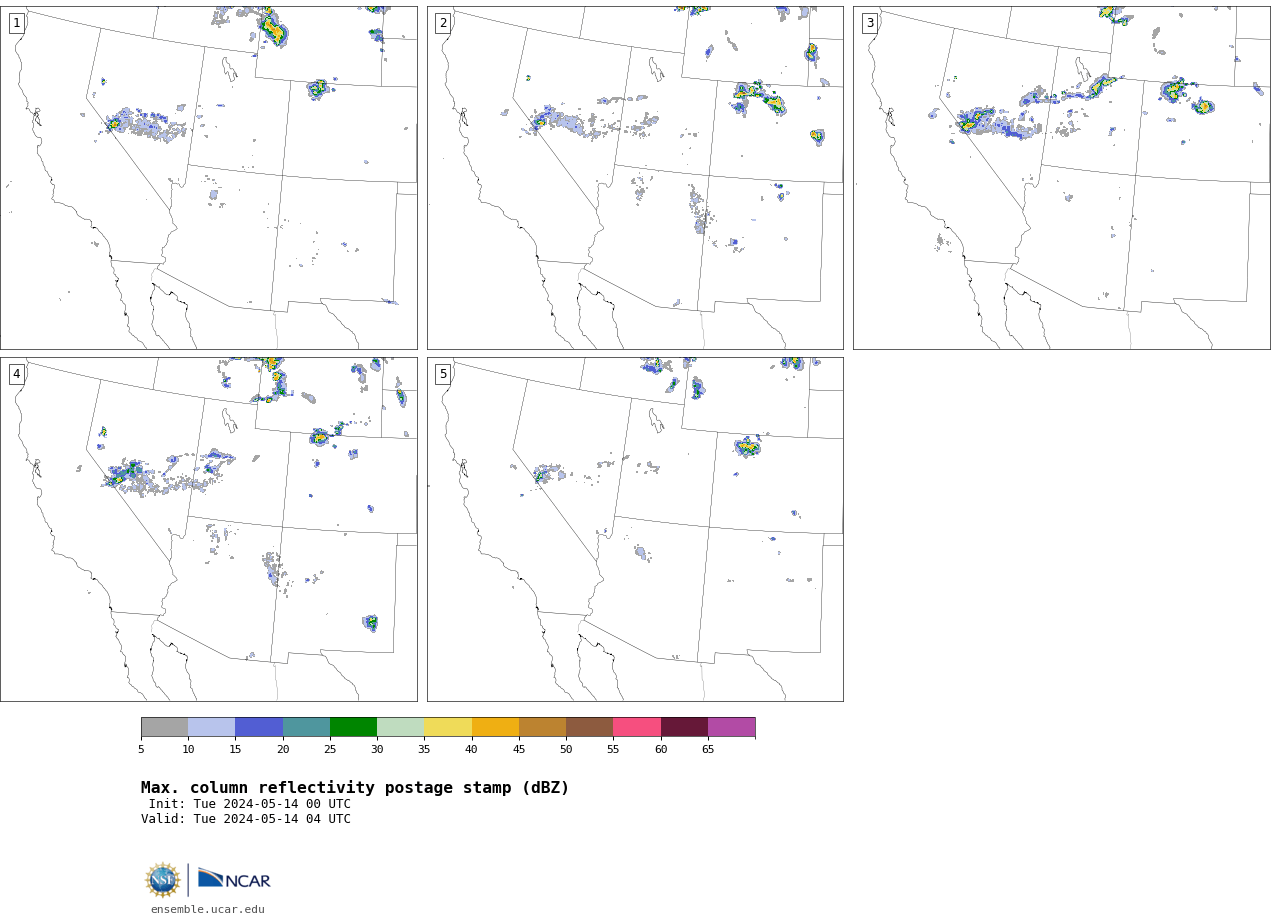This screenshot has height=920, width=1280.
Task: Click the panel number label 5
Action: (443, 374)
